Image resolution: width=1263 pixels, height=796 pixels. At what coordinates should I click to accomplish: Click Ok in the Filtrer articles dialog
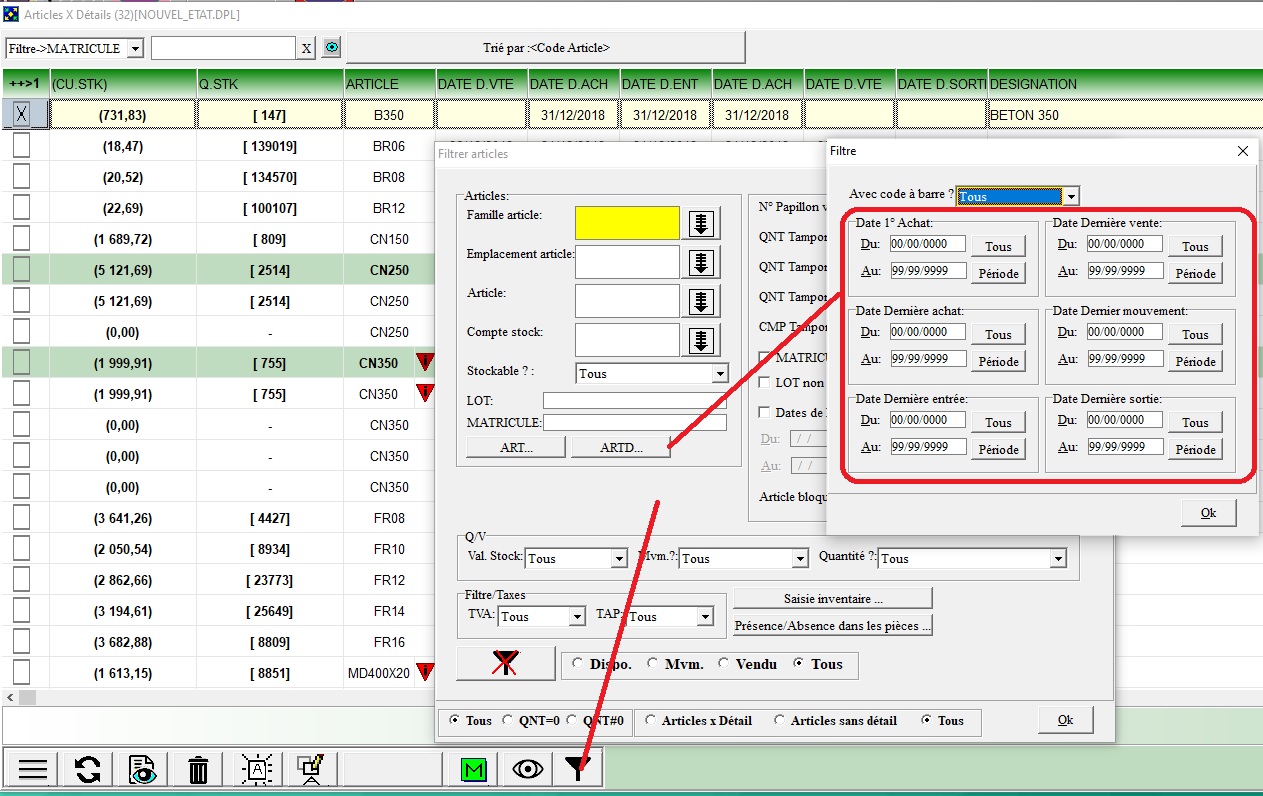pos(1065,720)
